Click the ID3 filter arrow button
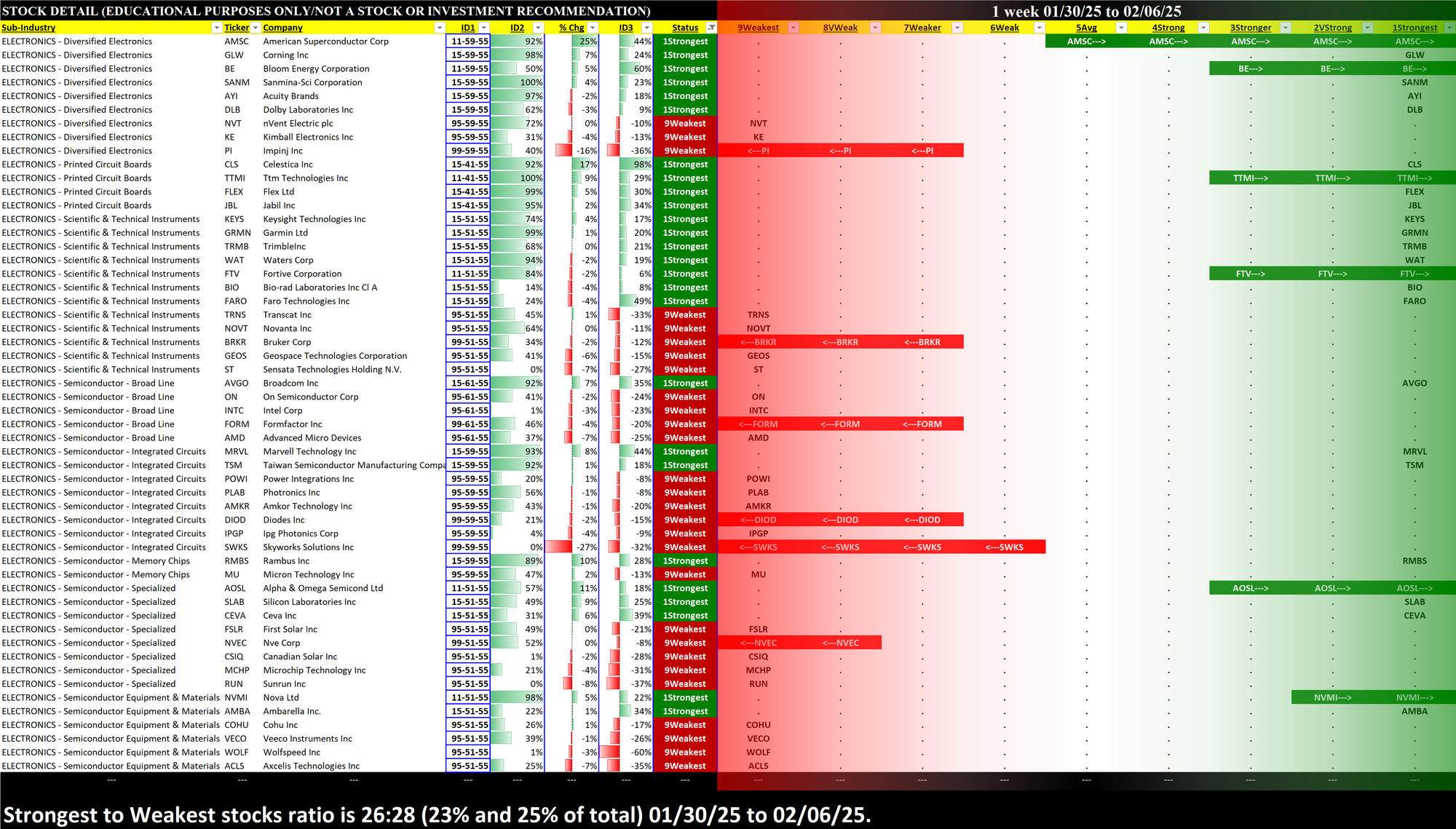Viewport: 1456px width, 829px height. [646, 28]
